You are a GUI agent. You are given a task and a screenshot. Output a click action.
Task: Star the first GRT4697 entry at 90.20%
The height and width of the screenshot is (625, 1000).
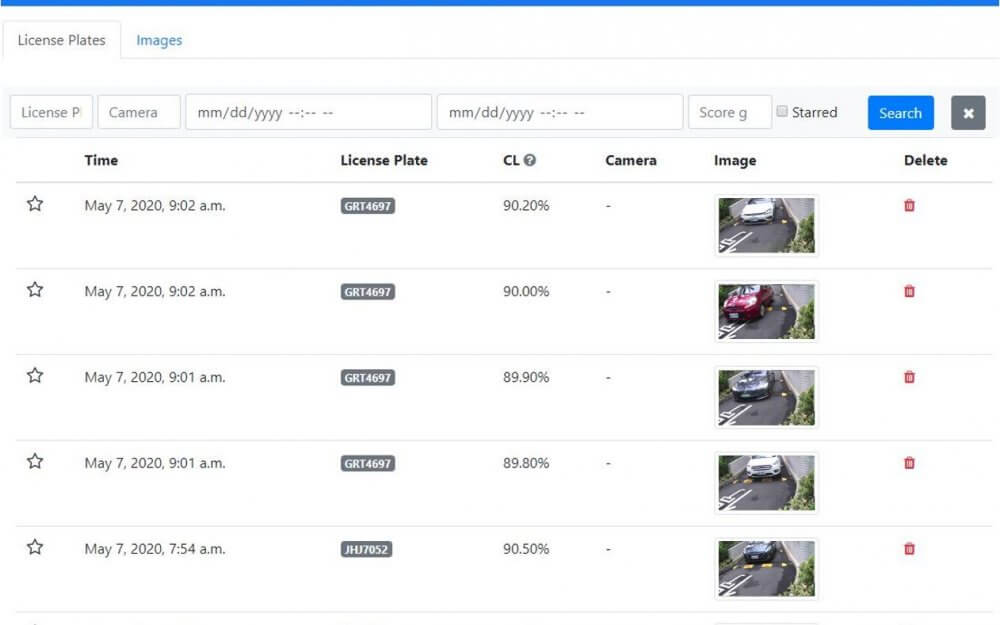click(x=35, y=204)
